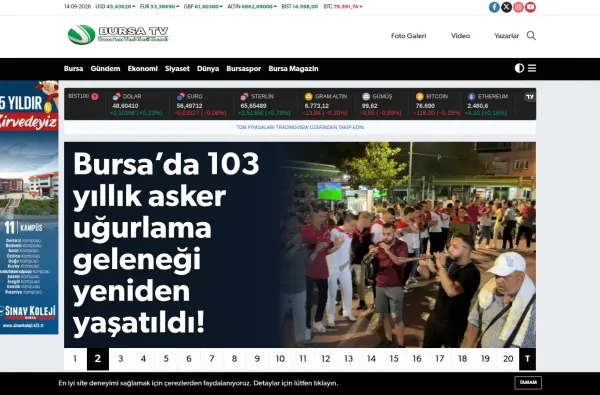
Task: Select headline slide 15
Action: pos(394,359)
